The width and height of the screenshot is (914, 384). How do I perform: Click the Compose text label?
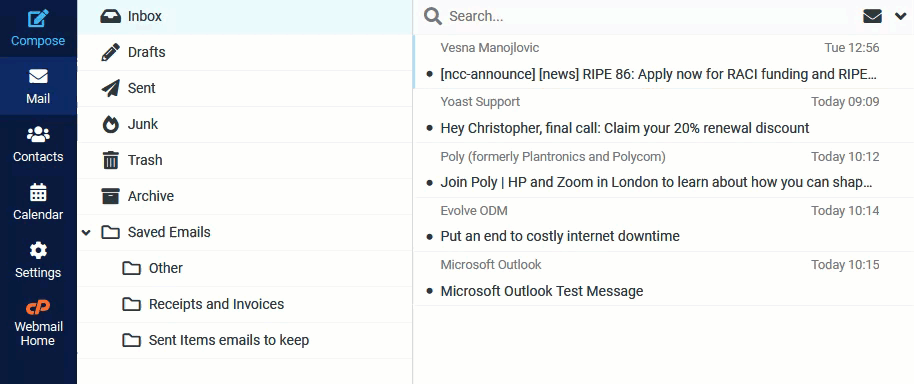[38, 41]
